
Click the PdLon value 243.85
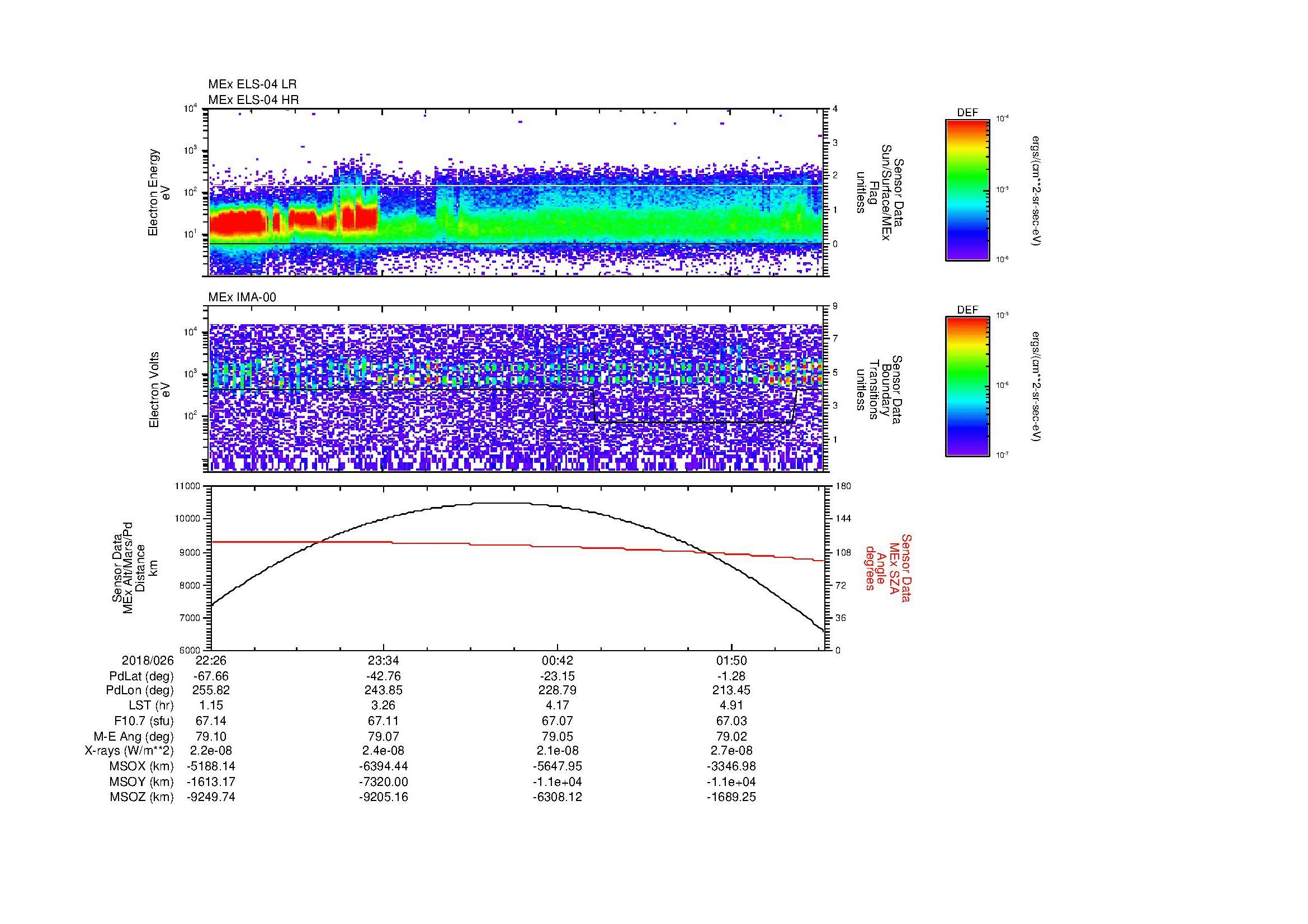[x=384, y=690]
